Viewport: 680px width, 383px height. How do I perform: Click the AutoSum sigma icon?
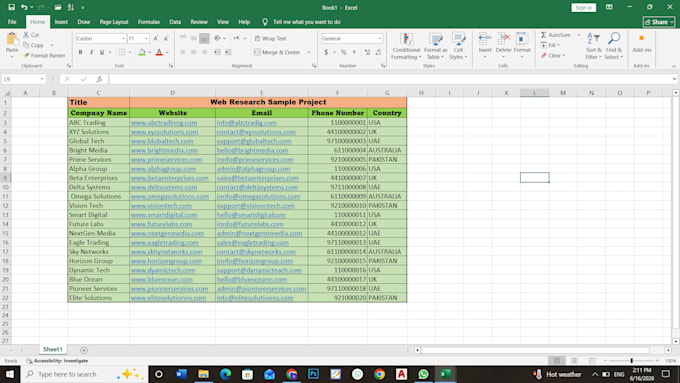(x=544, y=35)
